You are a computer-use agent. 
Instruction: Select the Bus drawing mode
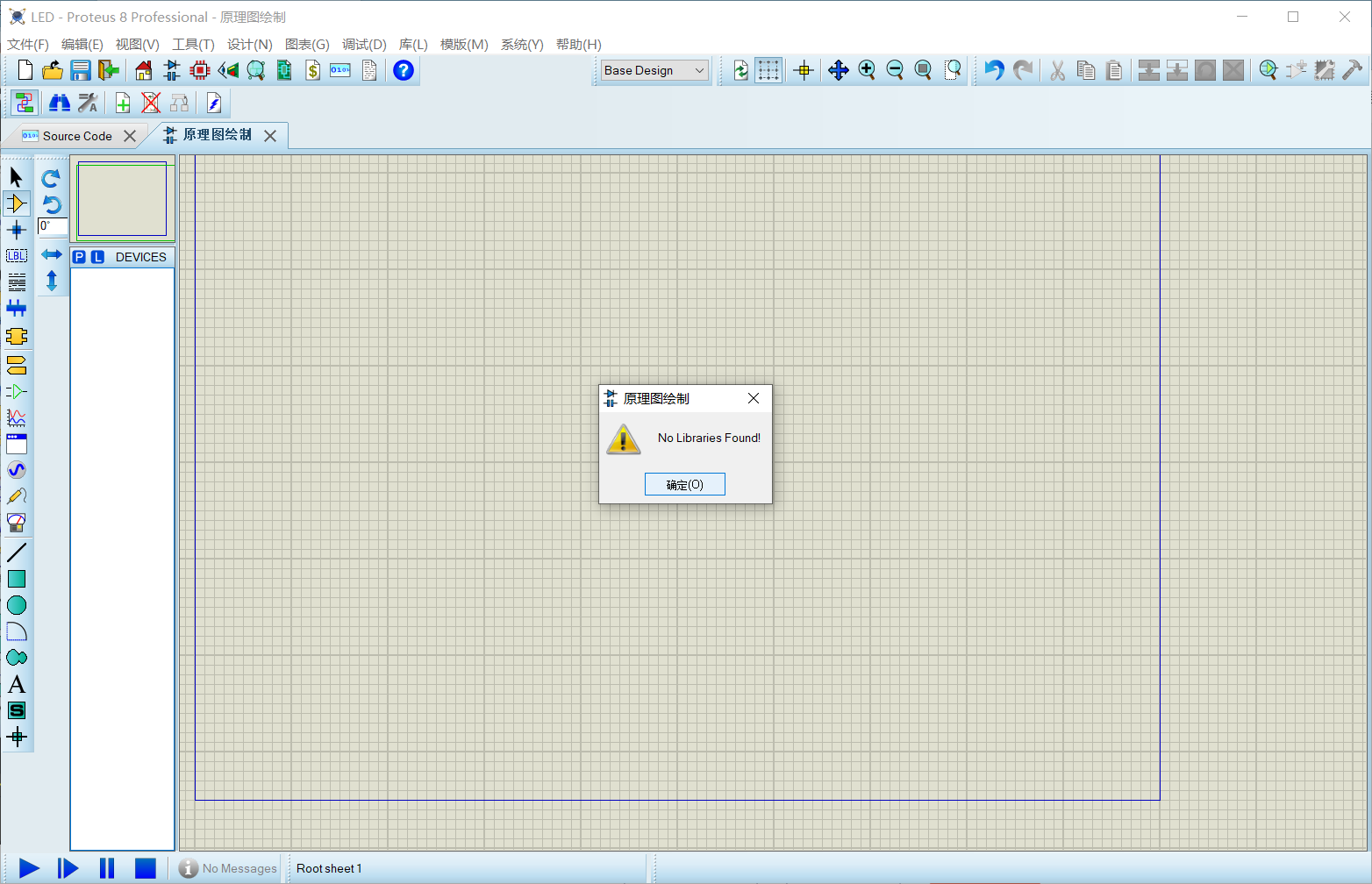point(16,308)
